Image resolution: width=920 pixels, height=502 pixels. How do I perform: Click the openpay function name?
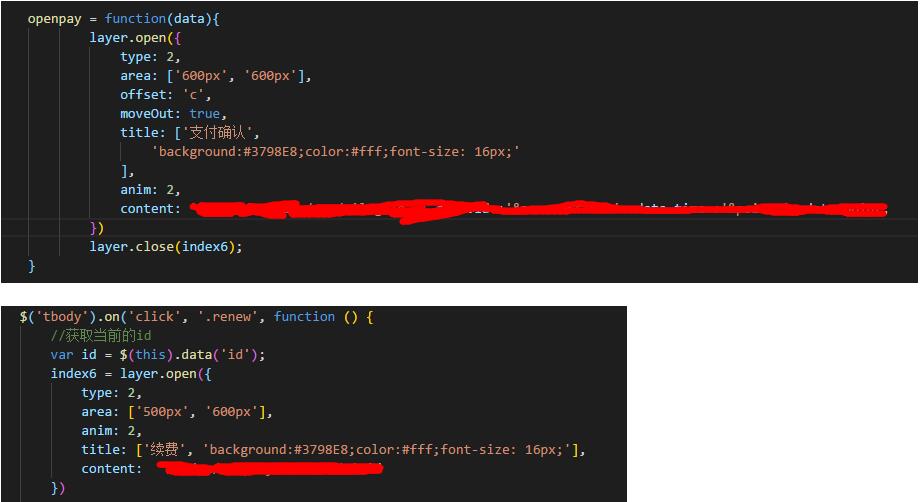pyautogui.click(x=55, y=19)
